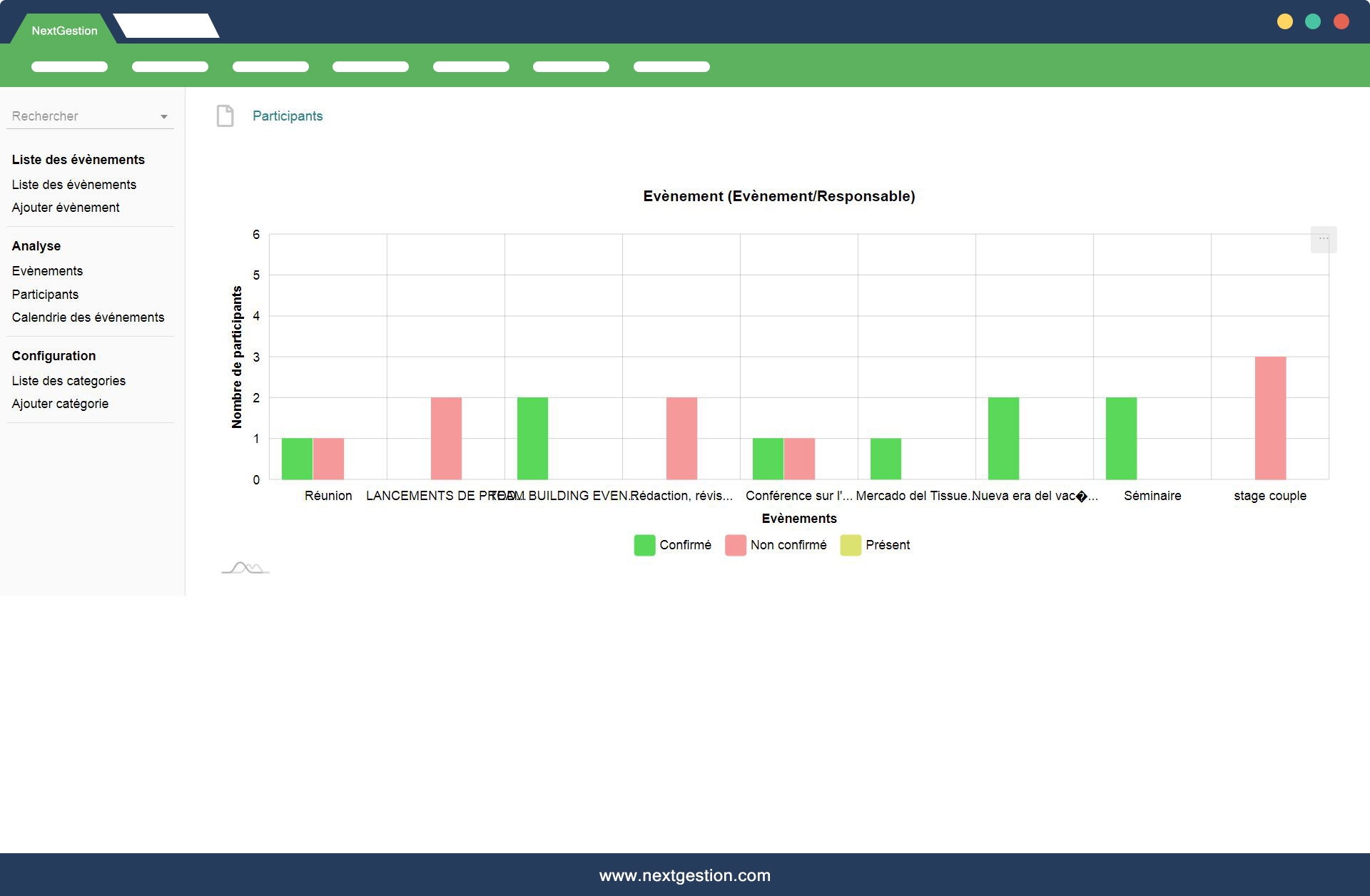Select Ajouter catégorie in sidebar
The width and height of the screenshot is (1370, 896).
(60, 404)
